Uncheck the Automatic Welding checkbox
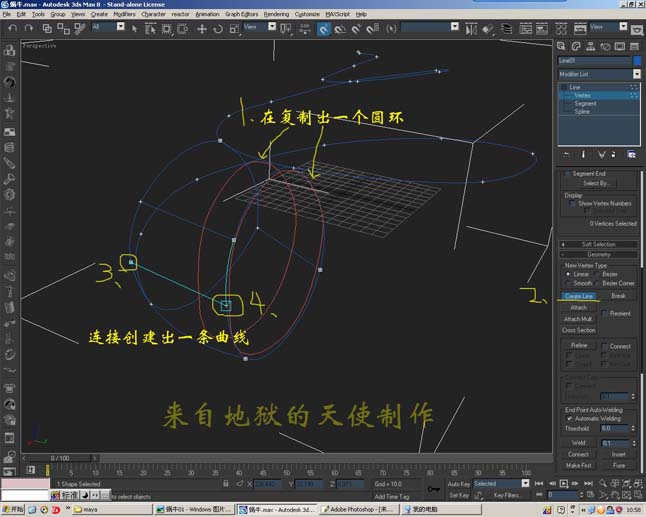646x517 pixels. click(569, 419)
